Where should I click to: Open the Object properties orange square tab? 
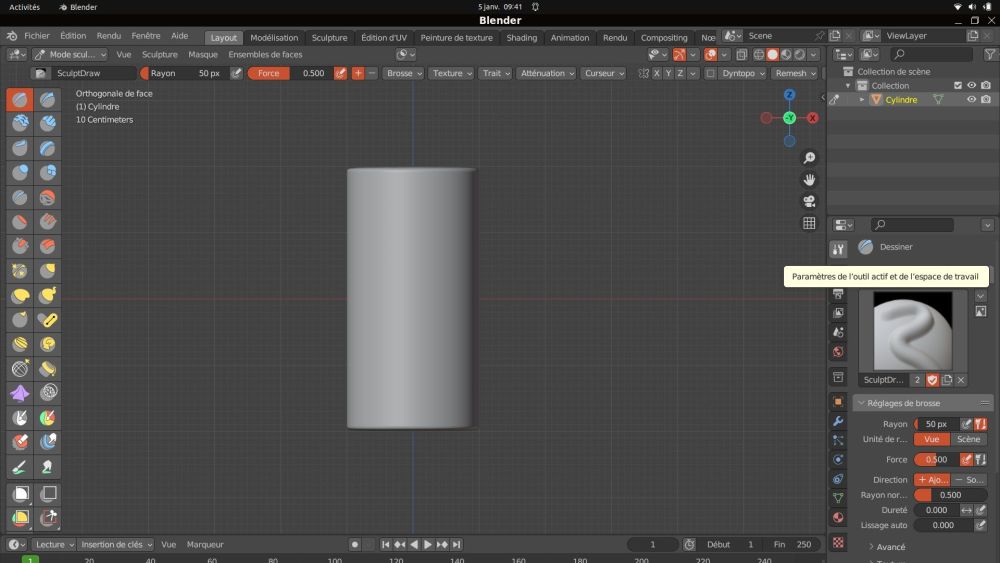838,402
